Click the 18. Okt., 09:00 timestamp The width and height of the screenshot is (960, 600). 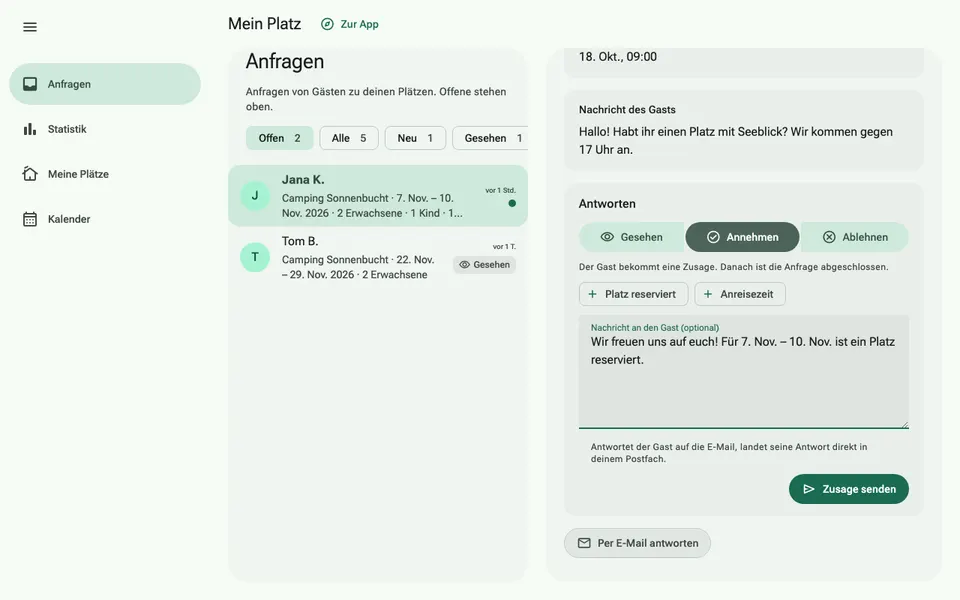click(x=618, y=56)
